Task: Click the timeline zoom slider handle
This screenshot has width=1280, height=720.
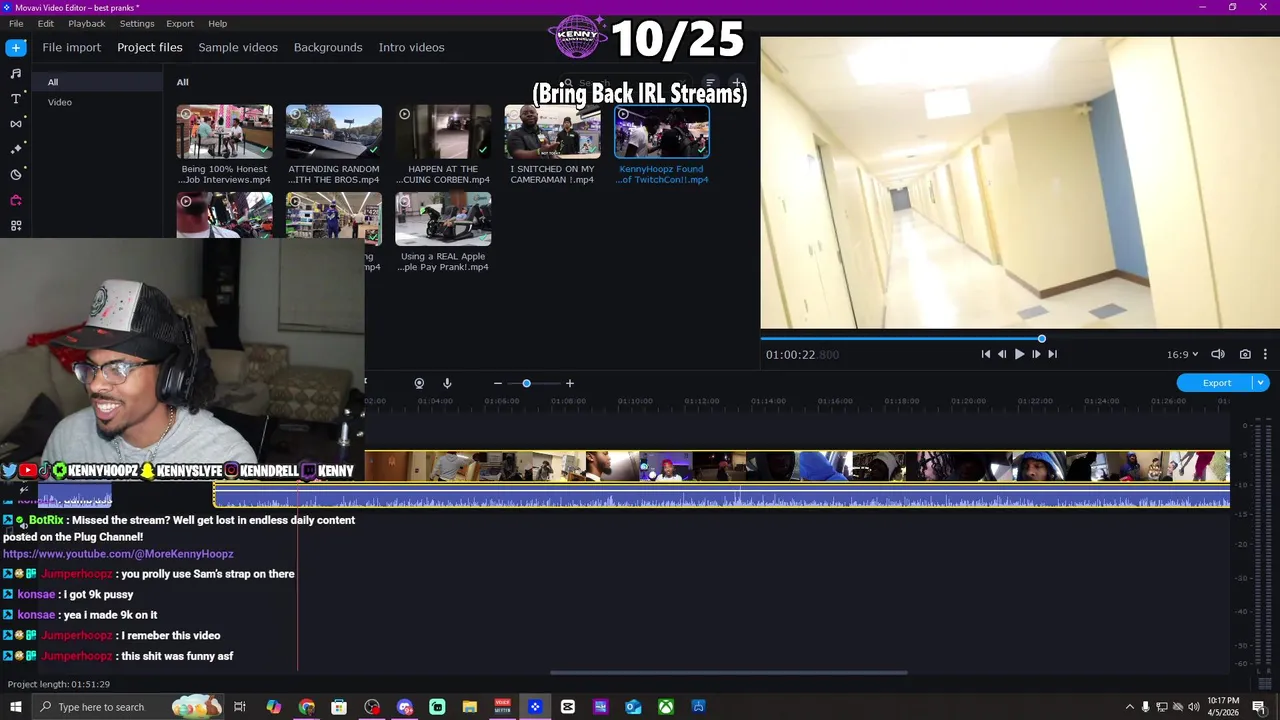Action: (x=526, y=383)
